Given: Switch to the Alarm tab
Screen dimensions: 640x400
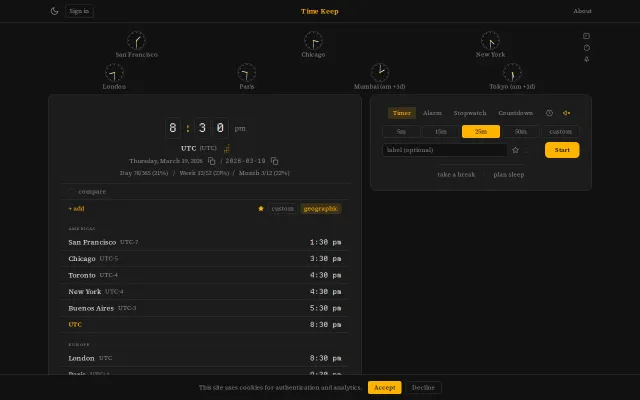Looking at the screenshot, I should (x=432, y=113).
